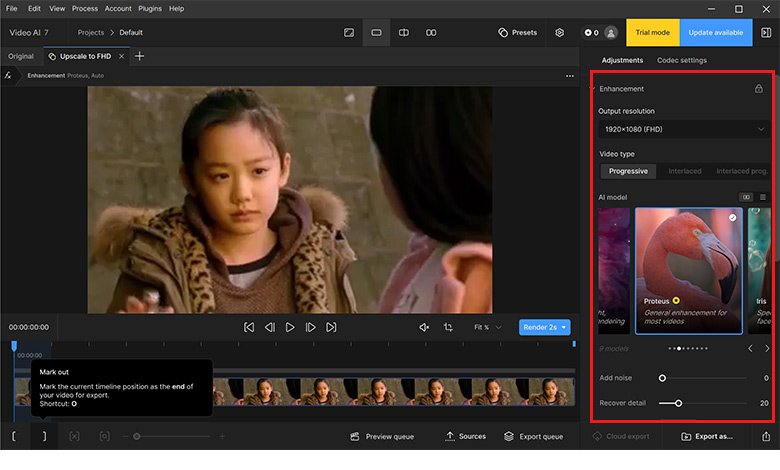This screenshot has width=780, height=470.
Task: Click the Mark in bracket icon
Action: [13, 436]
